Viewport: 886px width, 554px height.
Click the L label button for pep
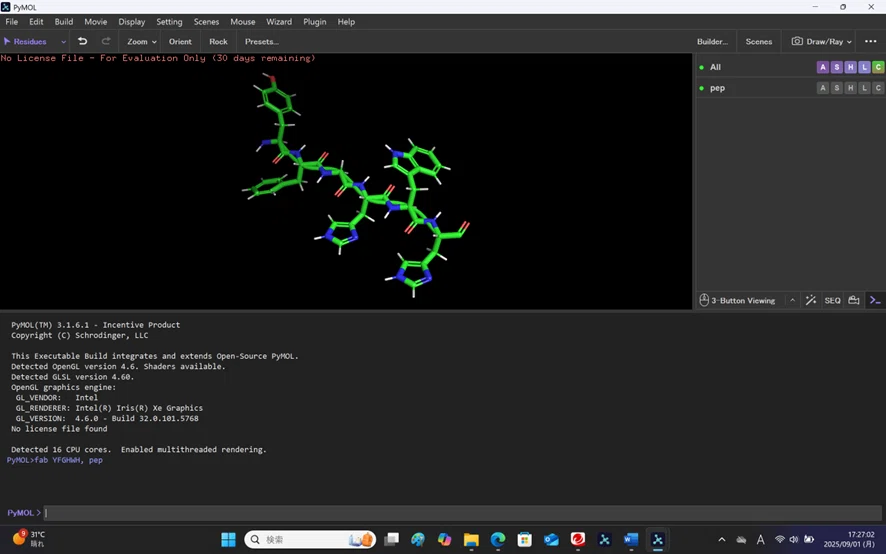coord(864,88)
